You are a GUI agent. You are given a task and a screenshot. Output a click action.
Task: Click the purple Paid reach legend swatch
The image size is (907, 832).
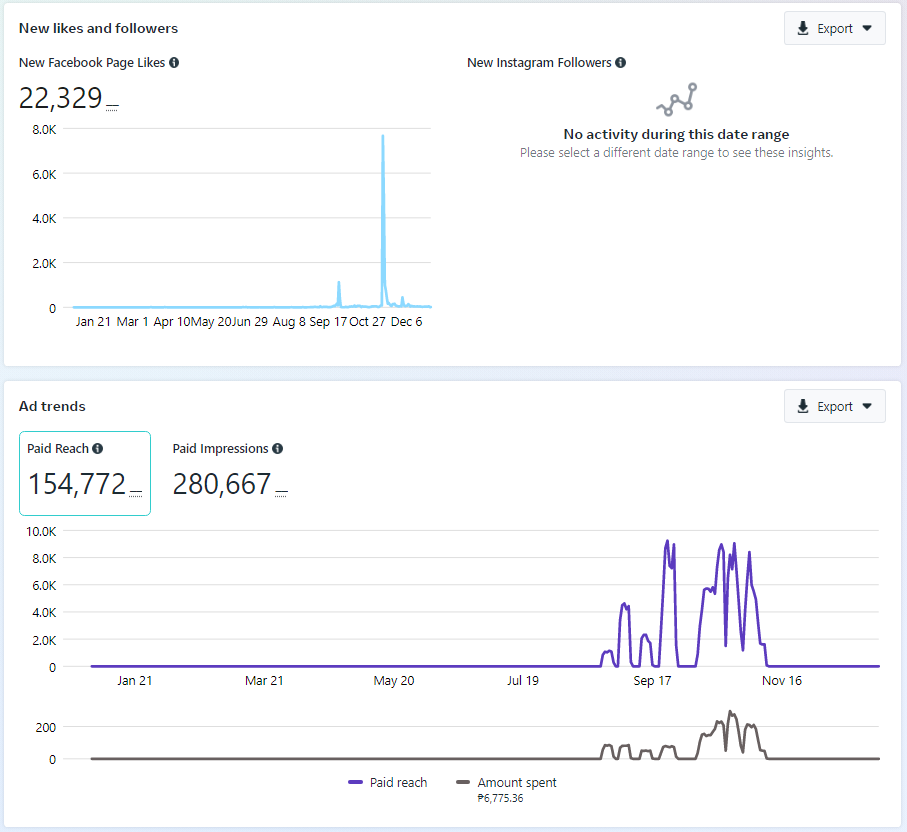tap(355, 783)
